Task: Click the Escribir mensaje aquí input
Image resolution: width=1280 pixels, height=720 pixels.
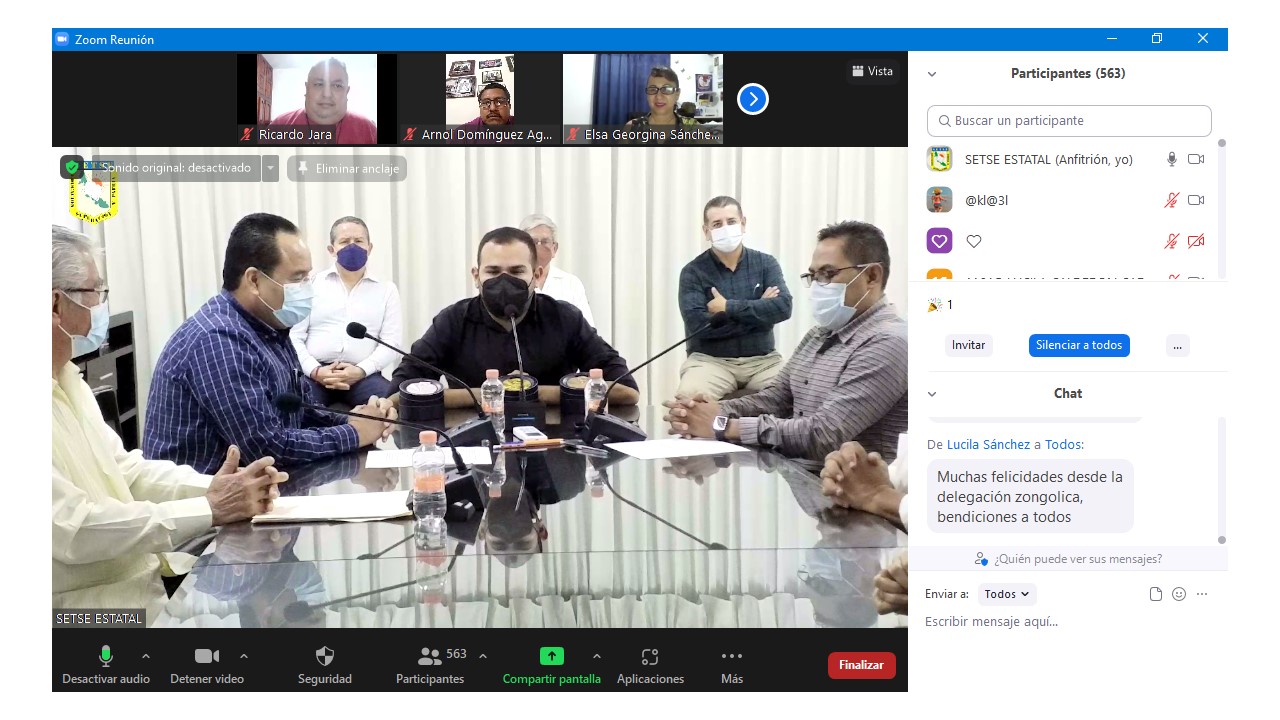Action: (x=1068, y=622)
